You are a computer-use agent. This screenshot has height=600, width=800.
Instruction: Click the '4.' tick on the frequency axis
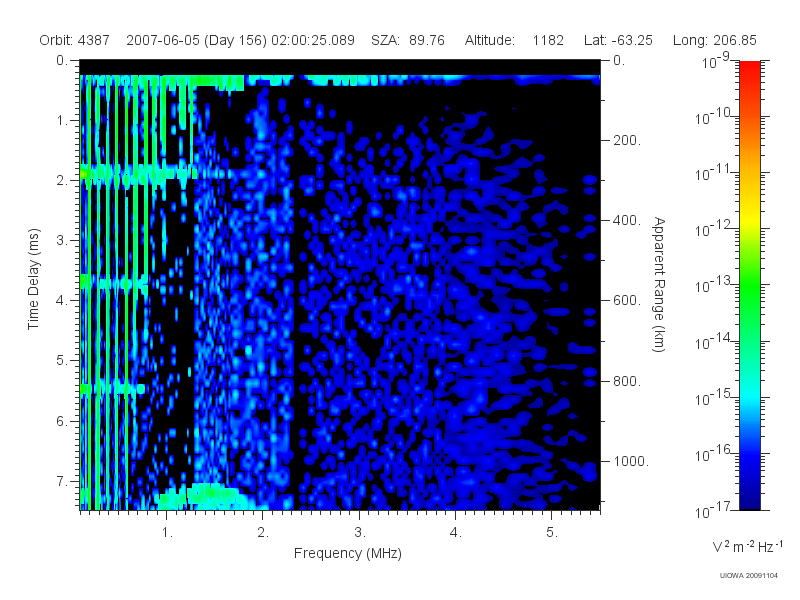pyautogui.click(x=456, y=533)
